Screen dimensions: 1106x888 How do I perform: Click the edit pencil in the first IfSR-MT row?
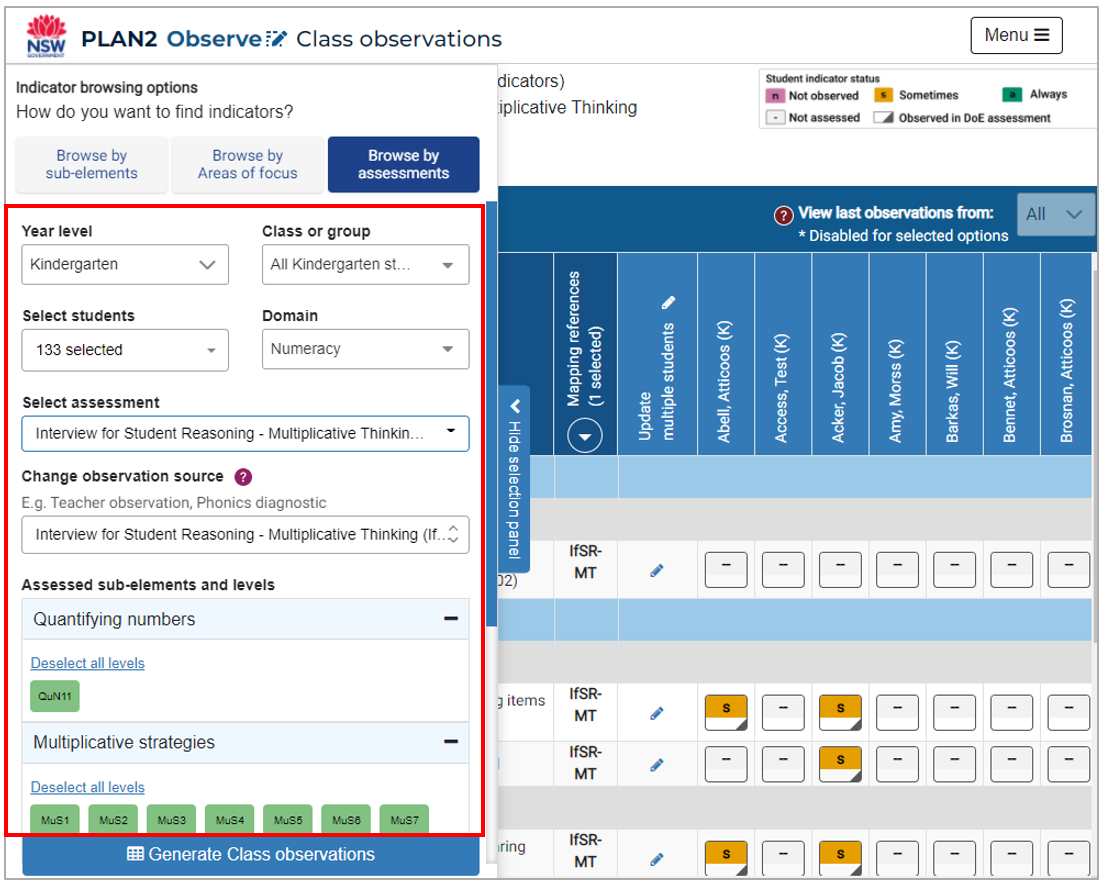click(x=657, y=571)
